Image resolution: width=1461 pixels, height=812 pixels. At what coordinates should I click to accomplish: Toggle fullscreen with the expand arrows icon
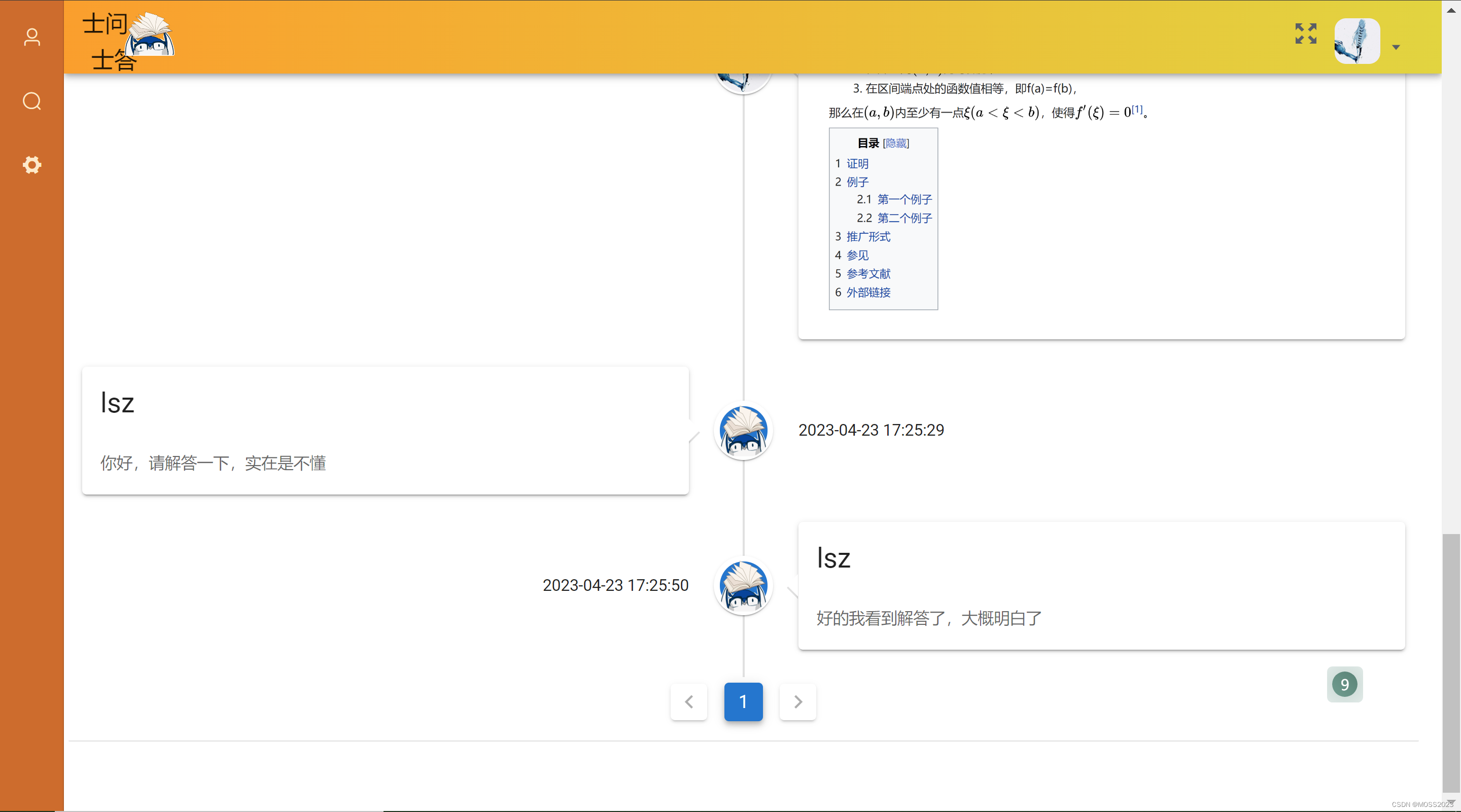point(1306,33)
